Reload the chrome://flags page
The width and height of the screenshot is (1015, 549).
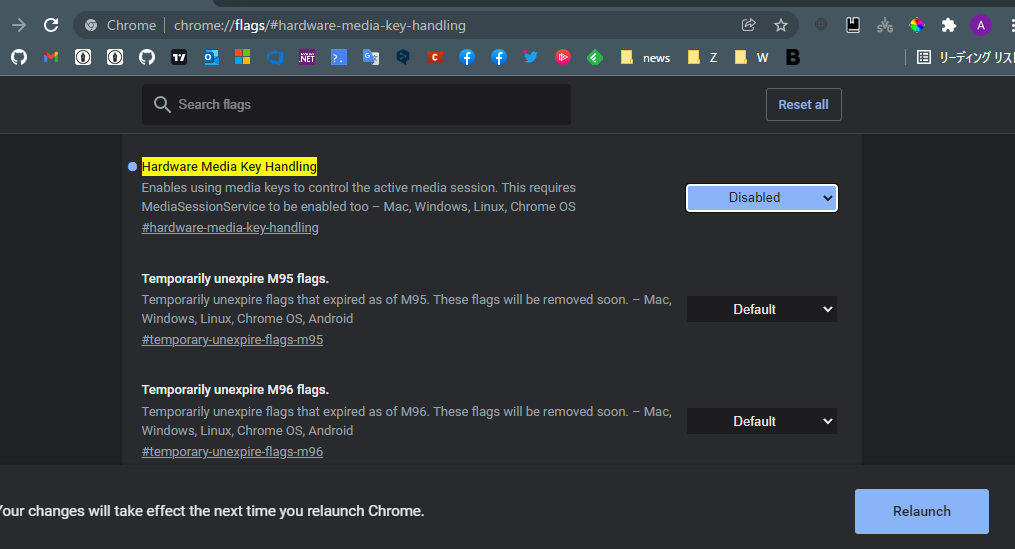pos(51,25)
